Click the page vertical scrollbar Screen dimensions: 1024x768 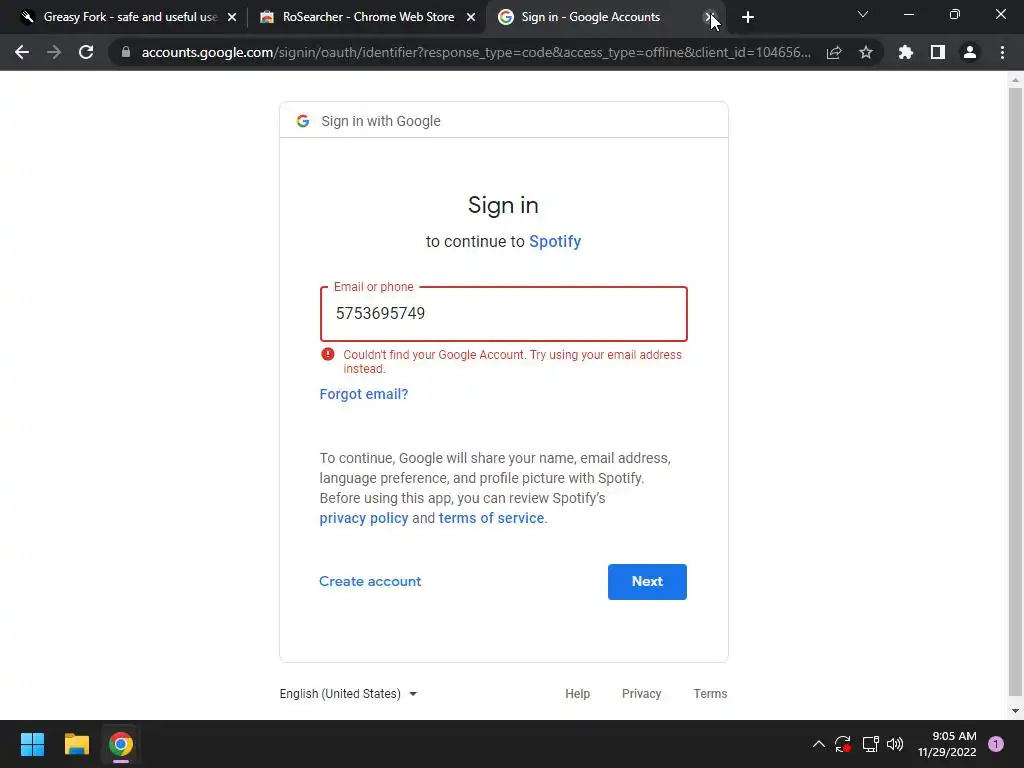pos(1015,392)
